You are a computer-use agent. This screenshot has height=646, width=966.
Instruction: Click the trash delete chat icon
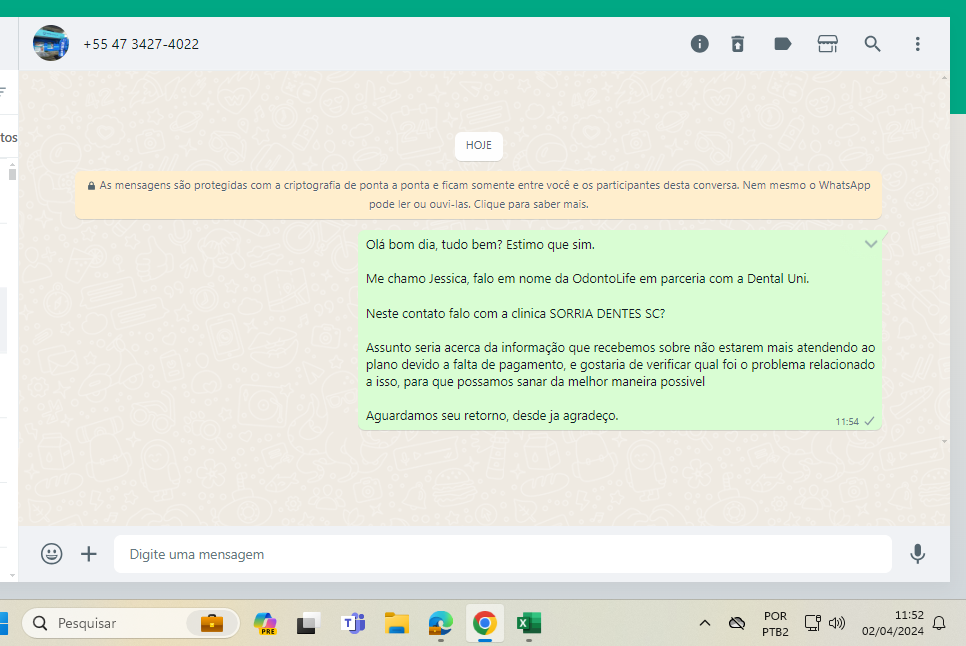click(737, 44)
